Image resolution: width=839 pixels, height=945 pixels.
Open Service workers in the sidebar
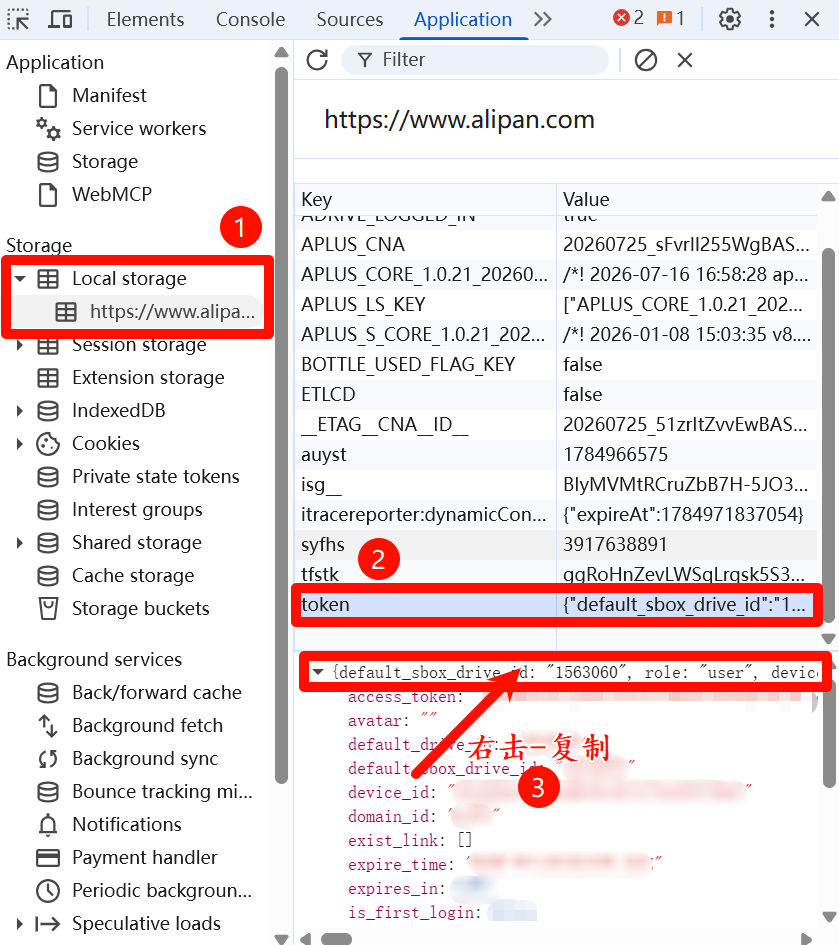coord(139,128)
